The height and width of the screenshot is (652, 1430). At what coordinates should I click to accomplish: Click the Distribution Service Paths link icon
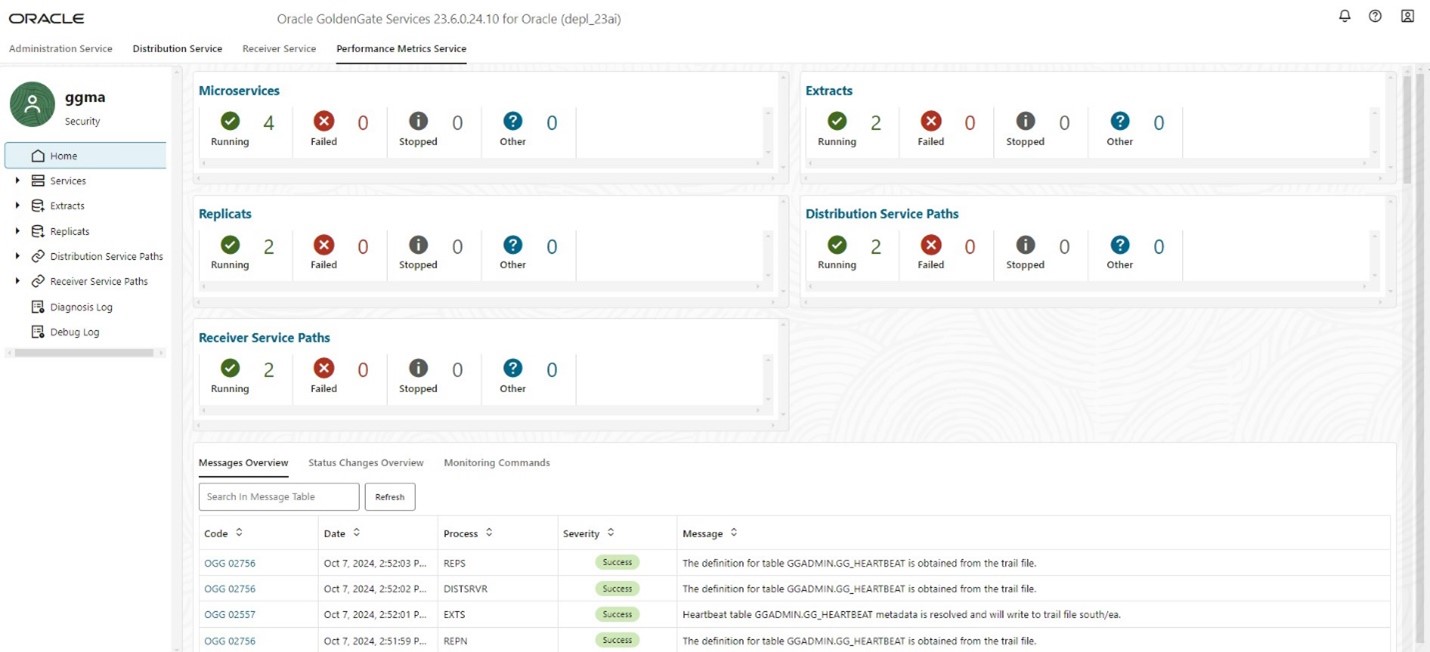click(38, 256)
